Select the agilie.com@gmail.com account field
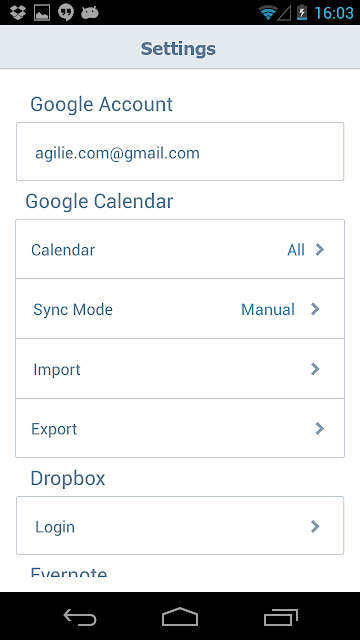 (x=180, y=151)
